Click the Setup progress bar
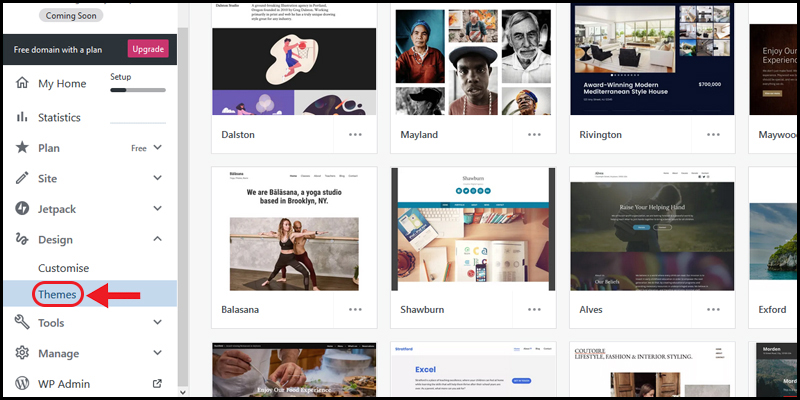Screen dimensions: 800x400 138,90
